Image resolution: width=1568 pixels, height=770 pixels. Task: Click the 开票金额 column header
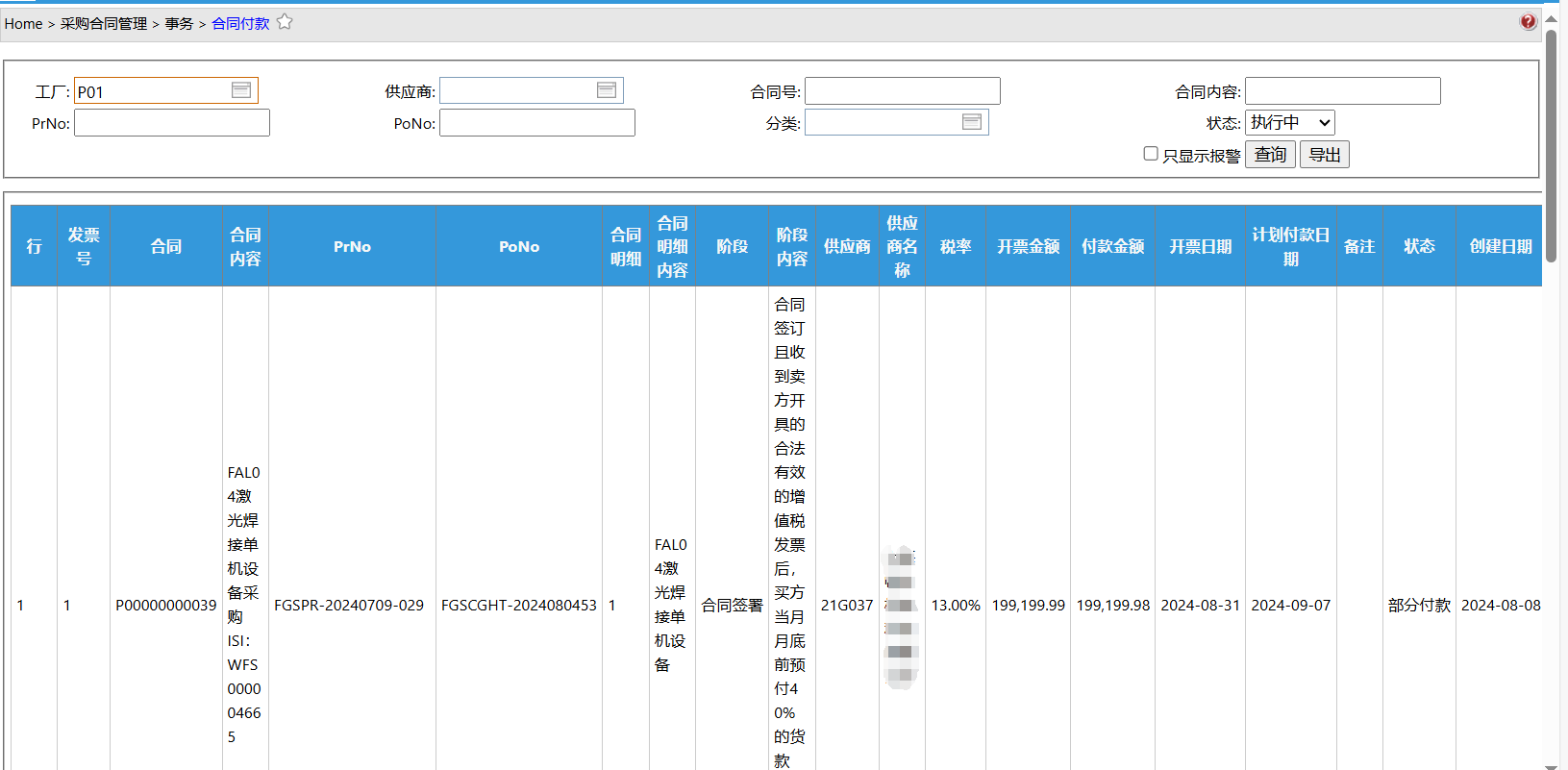pos(1028,246)
